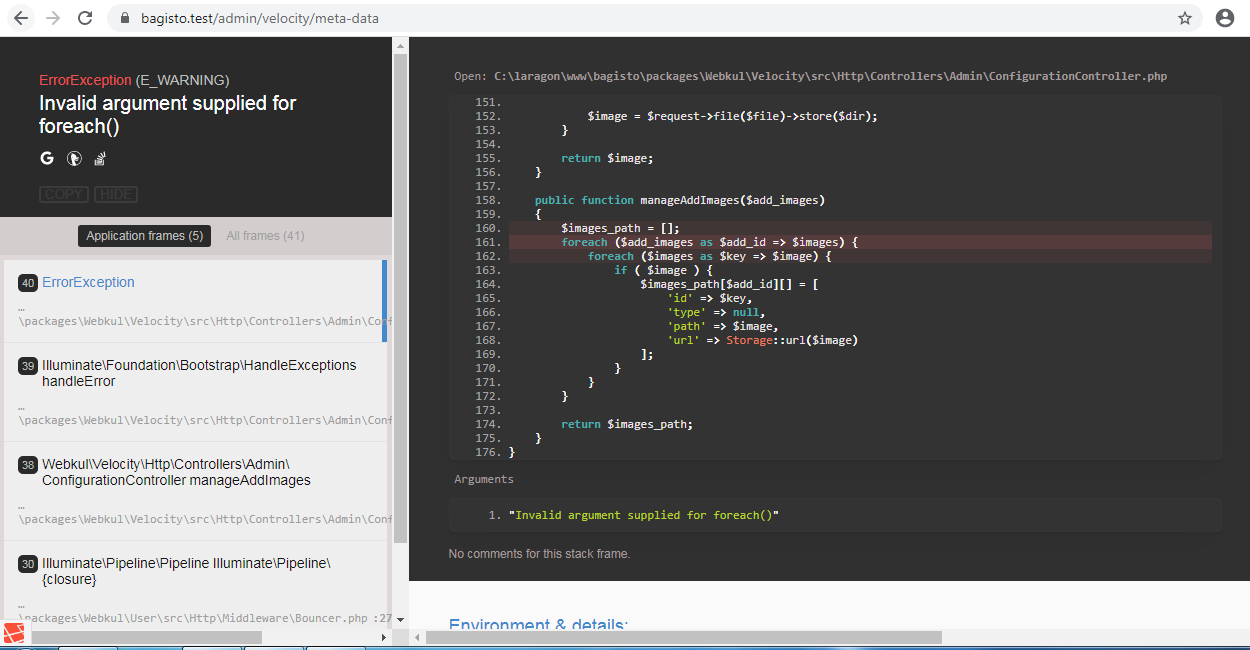Select frame 30 Pipeline closure
This screenshot has width=1250, height=650.
click(x=195, y=583)
